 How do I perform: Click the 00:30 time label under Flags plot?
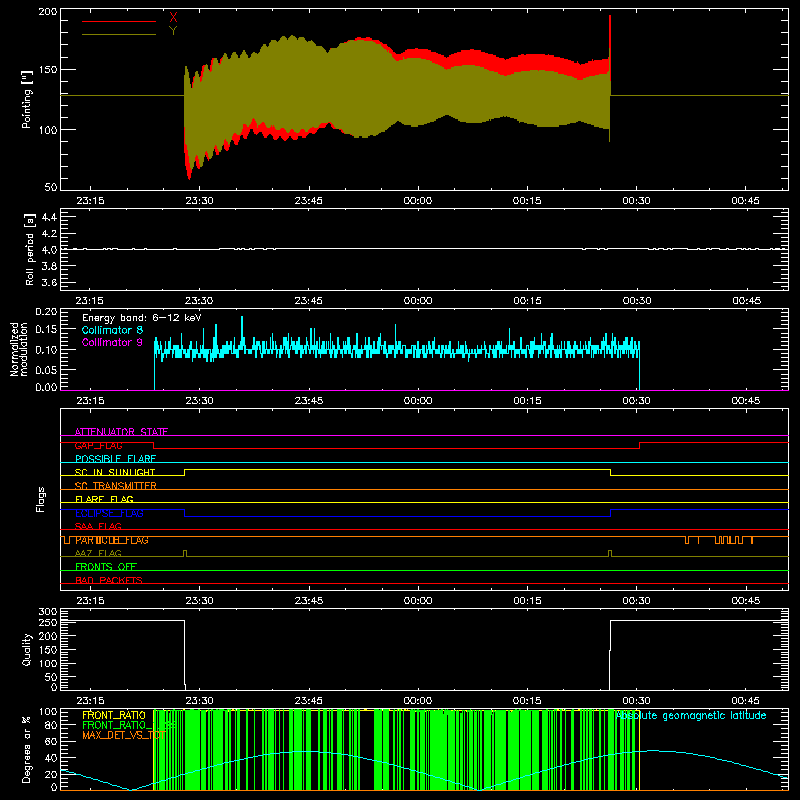[636, 601]
